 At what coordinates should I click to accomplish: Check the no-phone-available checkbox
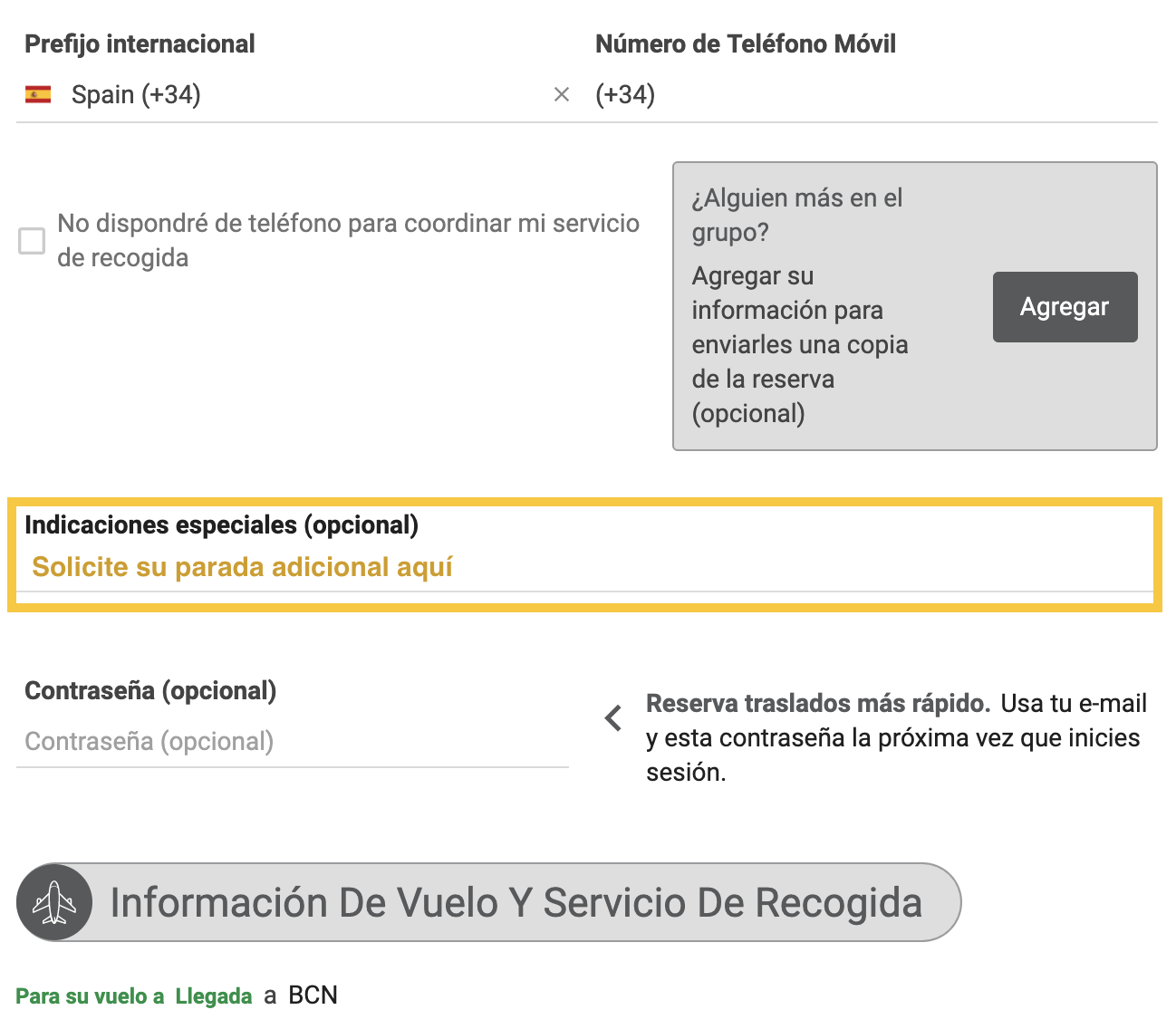[x=32, y=241]
